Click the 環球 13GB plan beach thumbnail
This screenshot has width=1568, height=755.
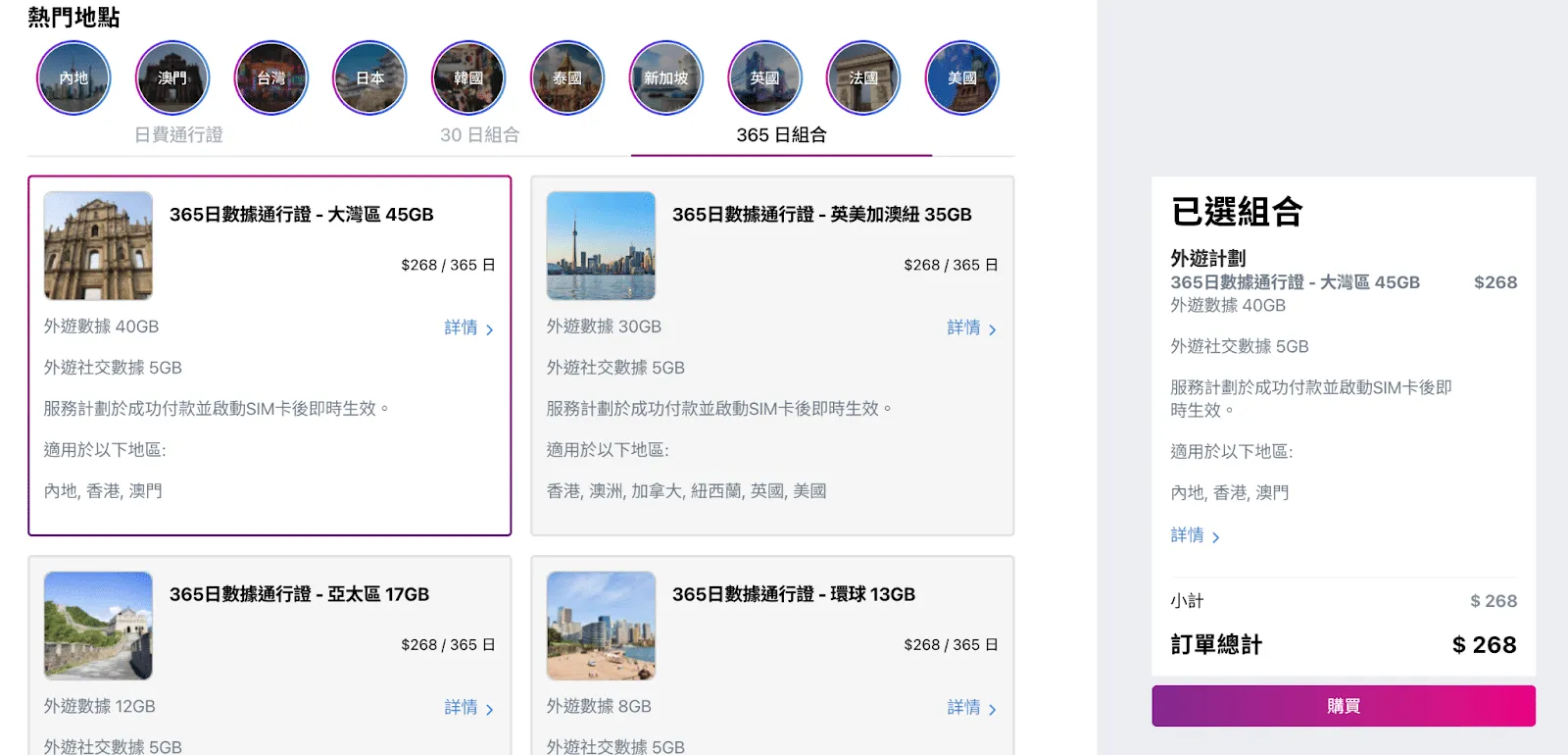click(601, 626)
